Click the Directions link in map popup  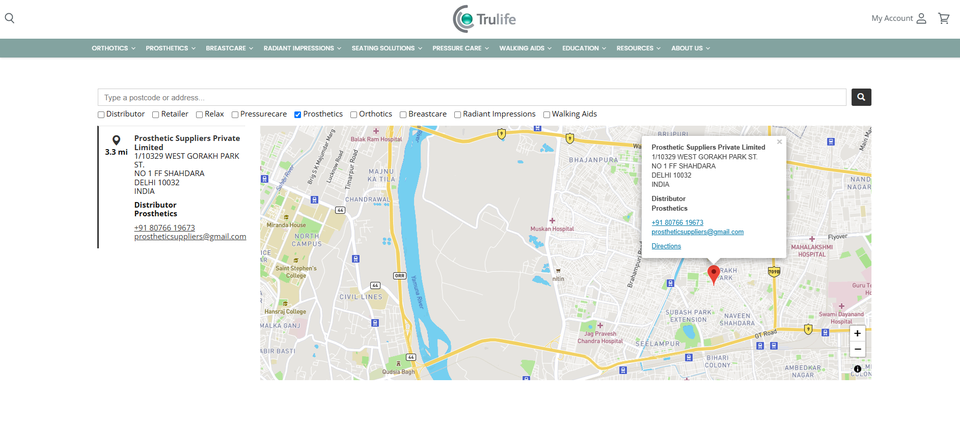click(666, 246)
